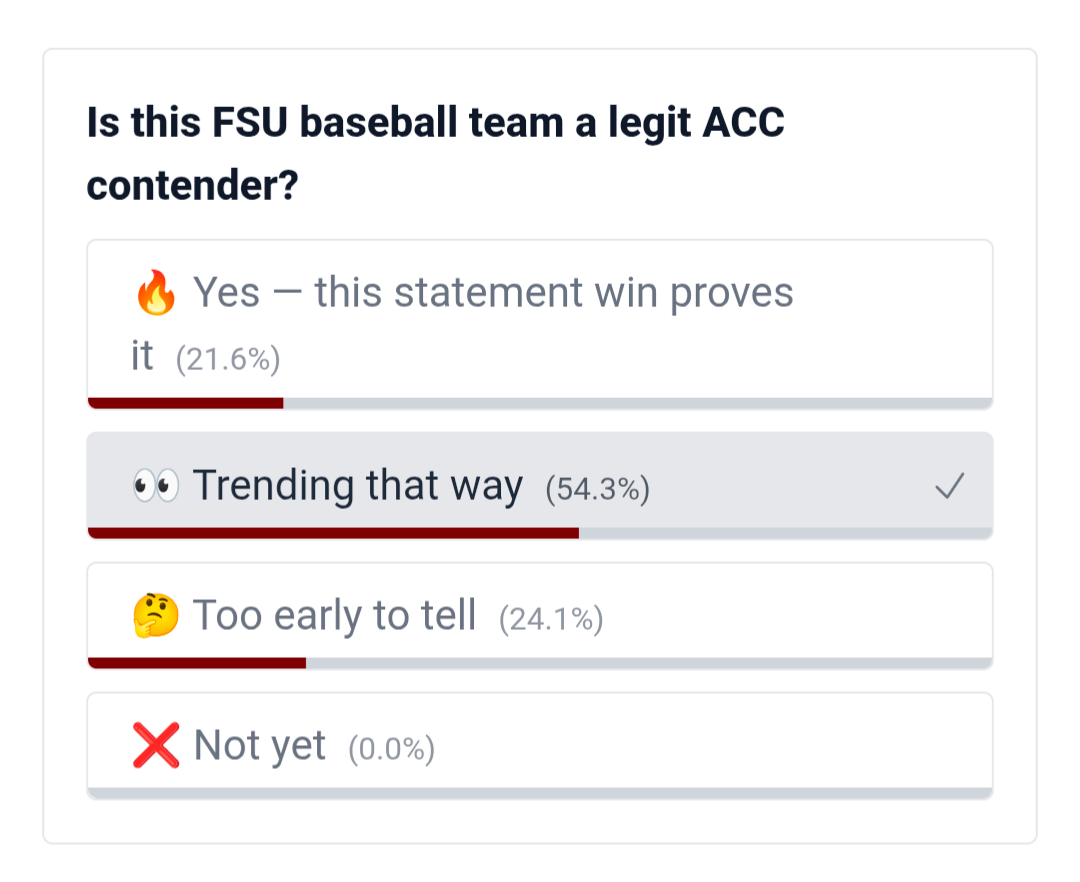Click the red cross mark emoji
Screen dimensions: 1080x882
(155, 746)
